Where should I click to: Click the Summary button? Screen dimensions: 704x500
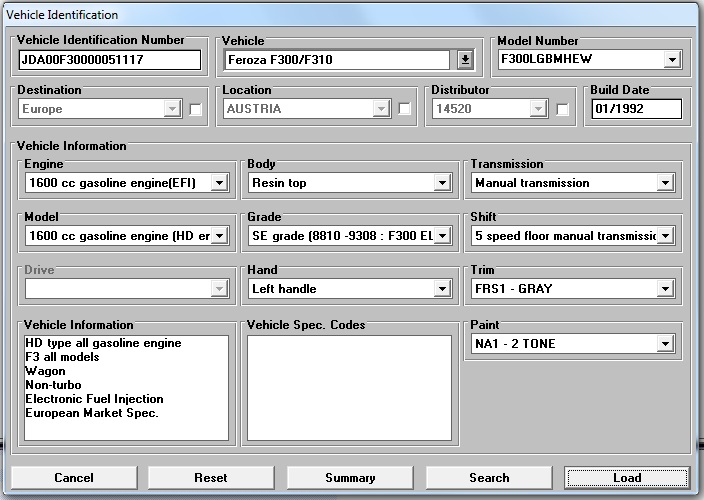point(350,478)
